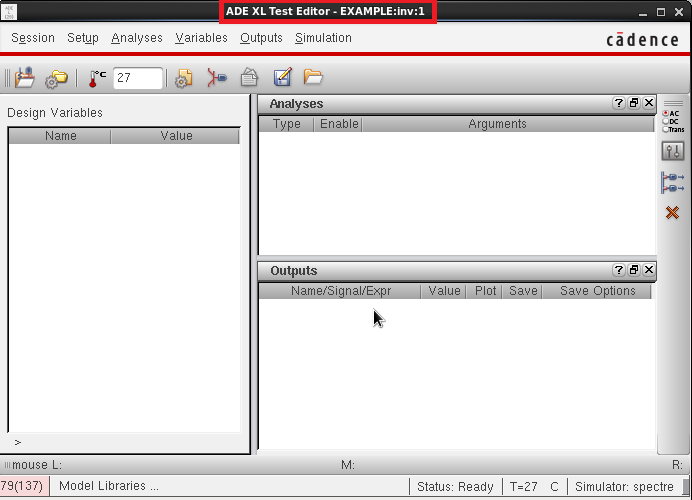
Task: Open the simulation files setup folder icon
Action: tap(56, 79)
